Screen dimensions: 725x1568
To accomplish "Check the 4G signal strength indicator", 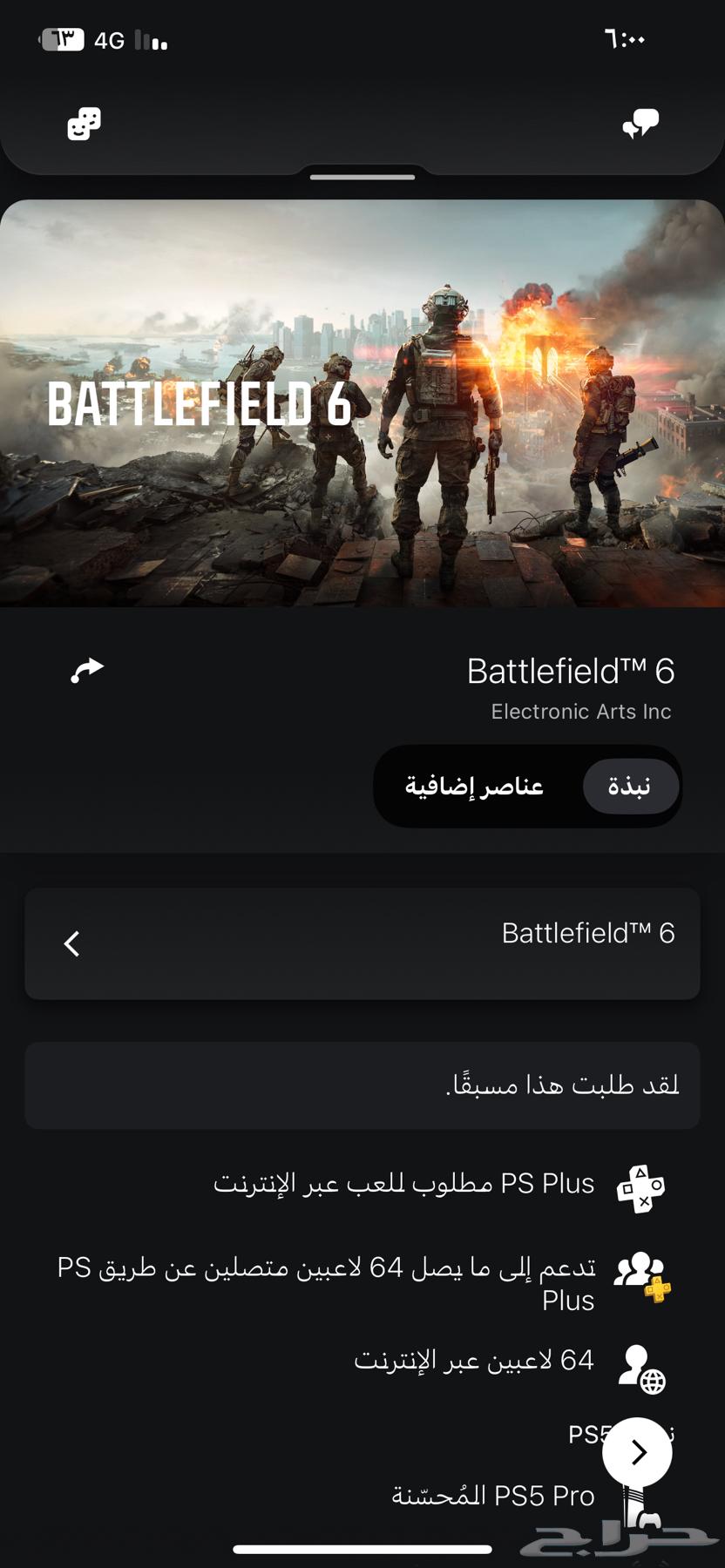I will pyautogui.click(x=131, y=40).
